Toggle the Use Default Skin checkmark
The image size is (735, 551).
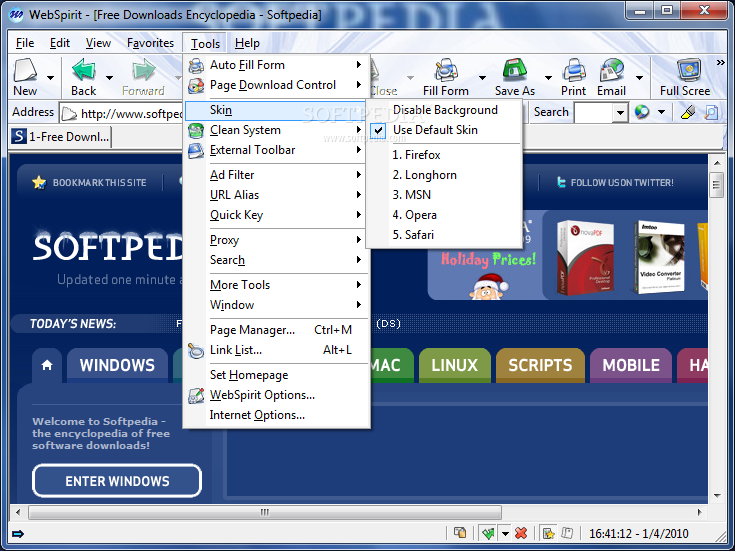coord(379,130)
